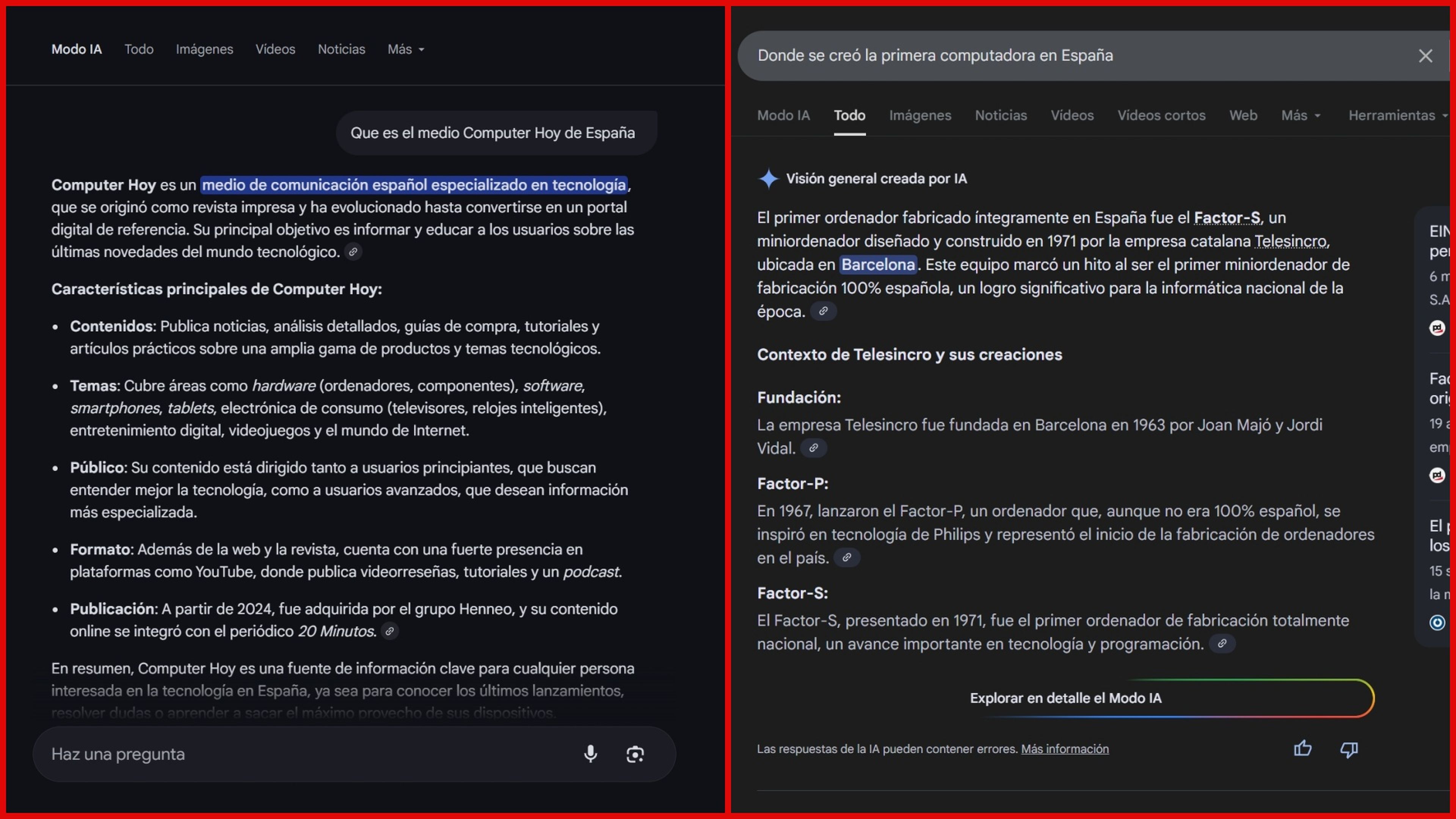
Task: Expand the Más dropdown in right results tabs
Action: (x=1300, y=115)
